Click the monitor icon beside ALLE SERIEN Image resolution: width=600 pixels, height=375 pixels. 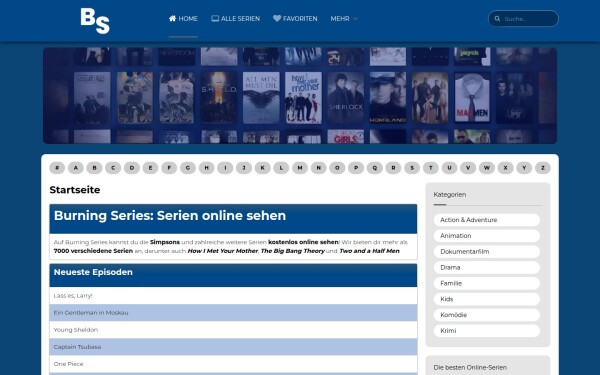pos(215,18)
